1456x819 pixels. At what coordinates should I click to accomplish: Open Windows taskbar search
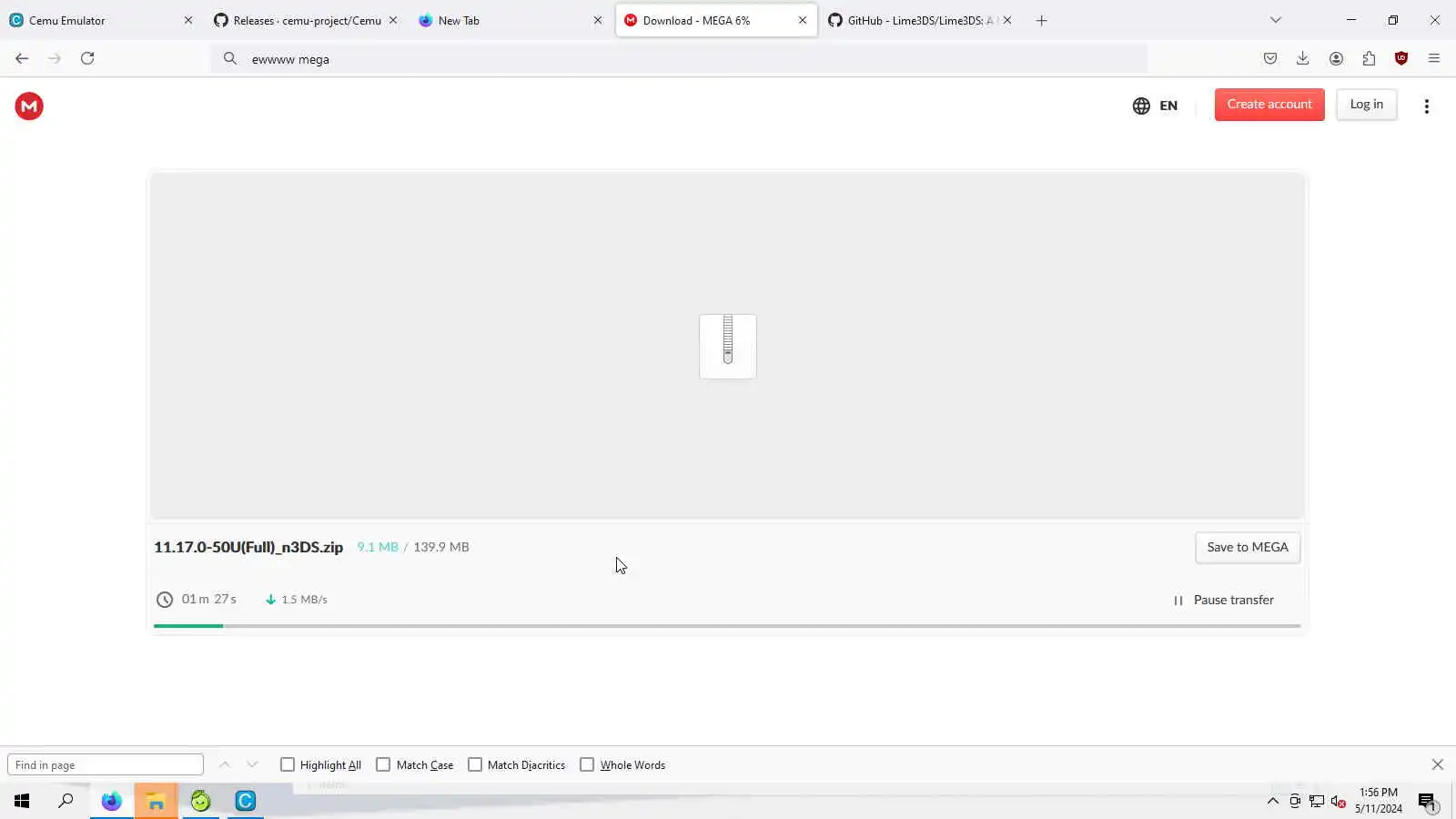66,801
